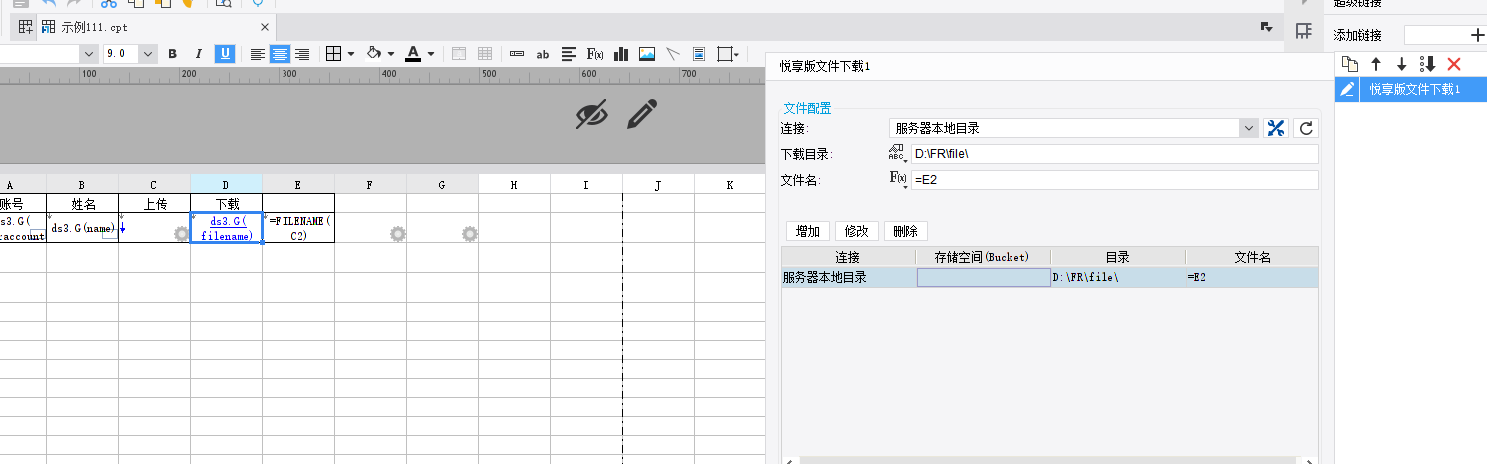Open border style dropdown arrow

[x=351, y=54]
